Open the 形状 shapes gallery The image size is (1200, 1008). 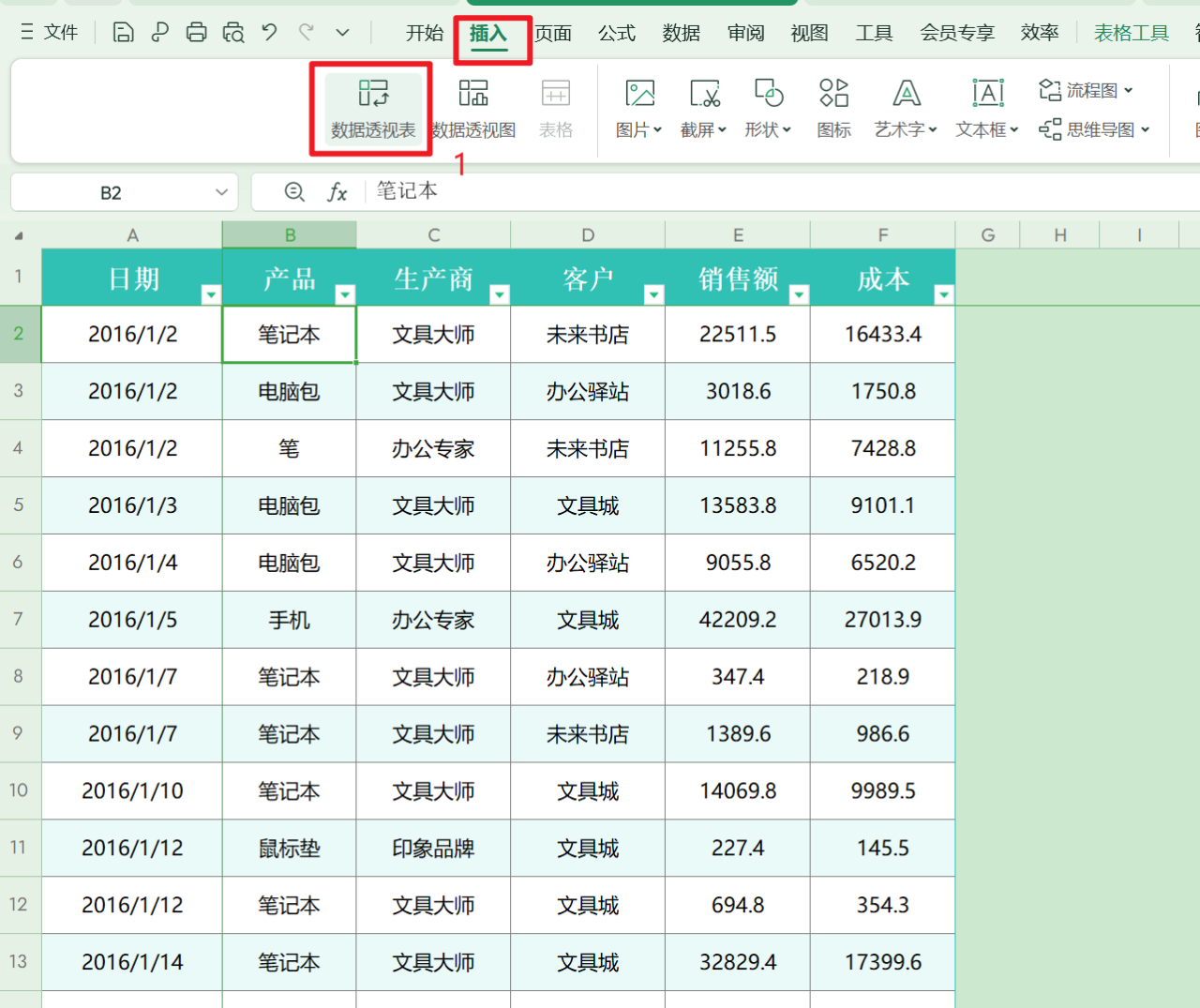pyautogui.click(x=769, y=109)
